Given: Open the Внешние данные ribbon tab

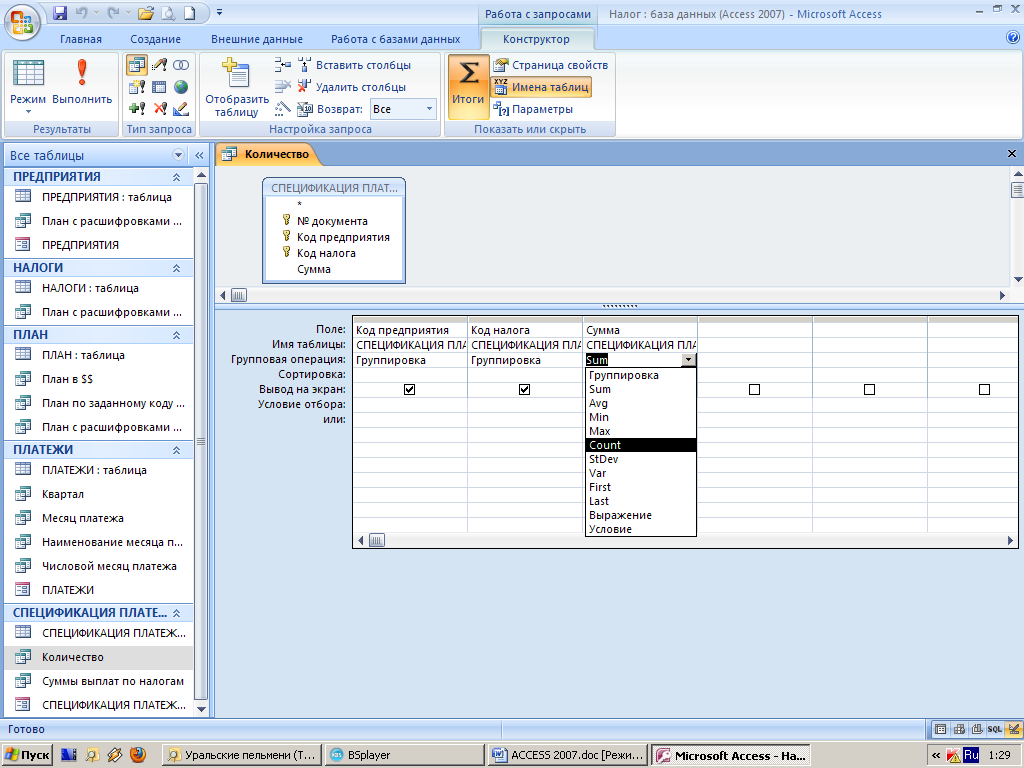Looking at the screenshot, I should coord(257,39).
